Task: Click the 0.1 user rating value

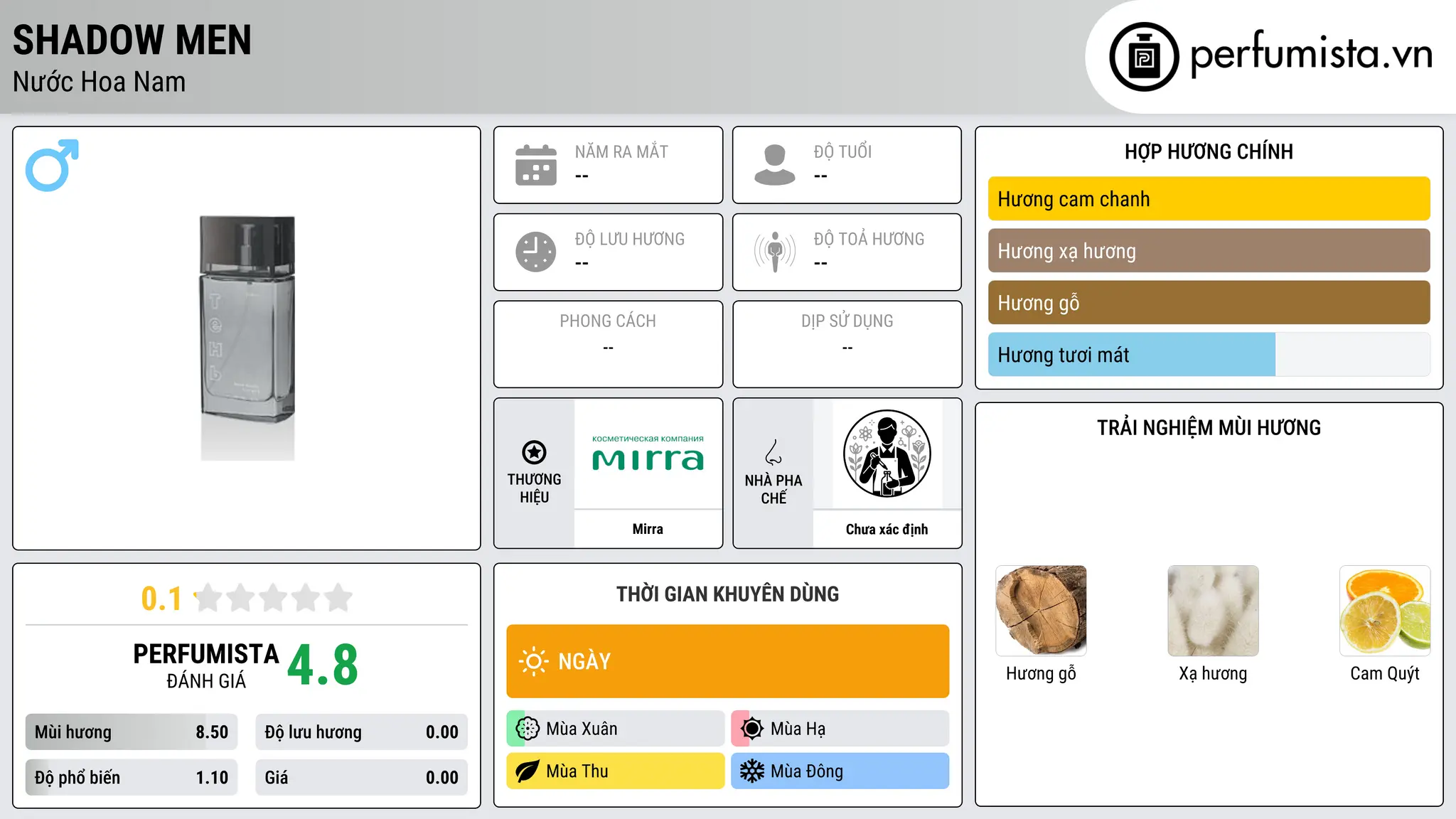Action: click(x=161, y=599)
